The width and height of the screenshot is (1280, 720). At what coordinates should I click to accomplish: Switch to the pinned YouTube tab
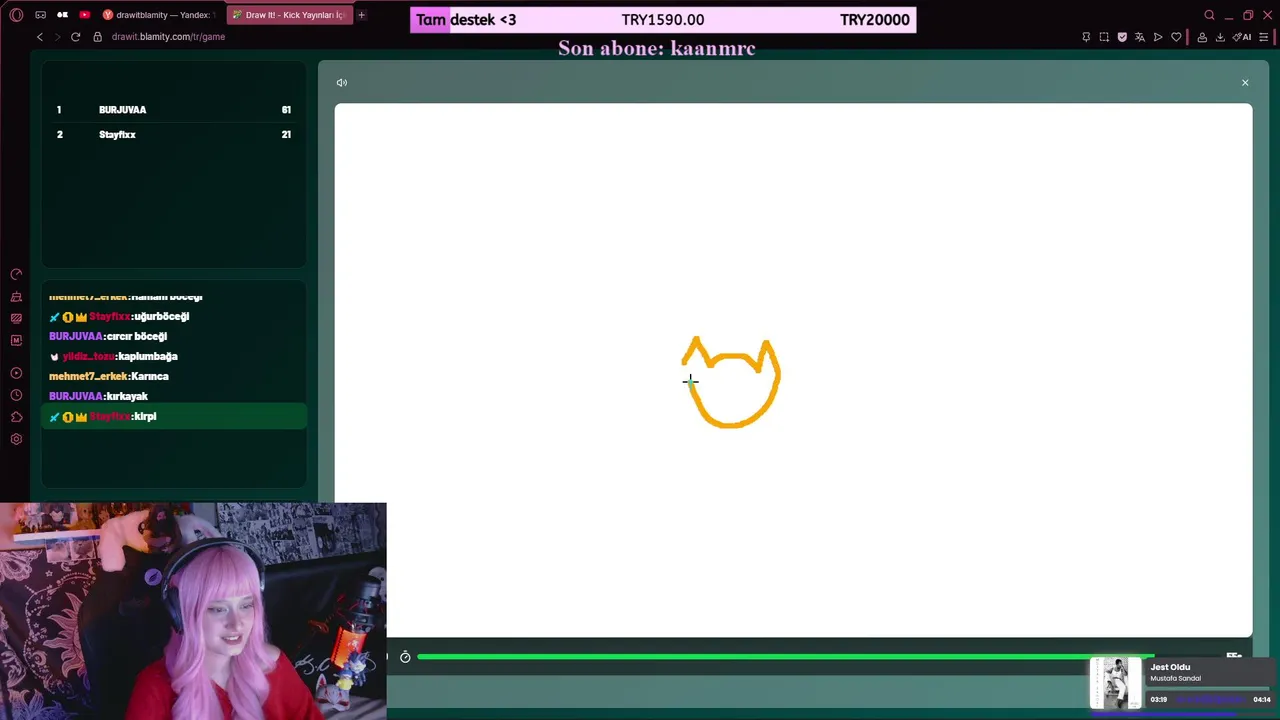click(x=84, y=15)
